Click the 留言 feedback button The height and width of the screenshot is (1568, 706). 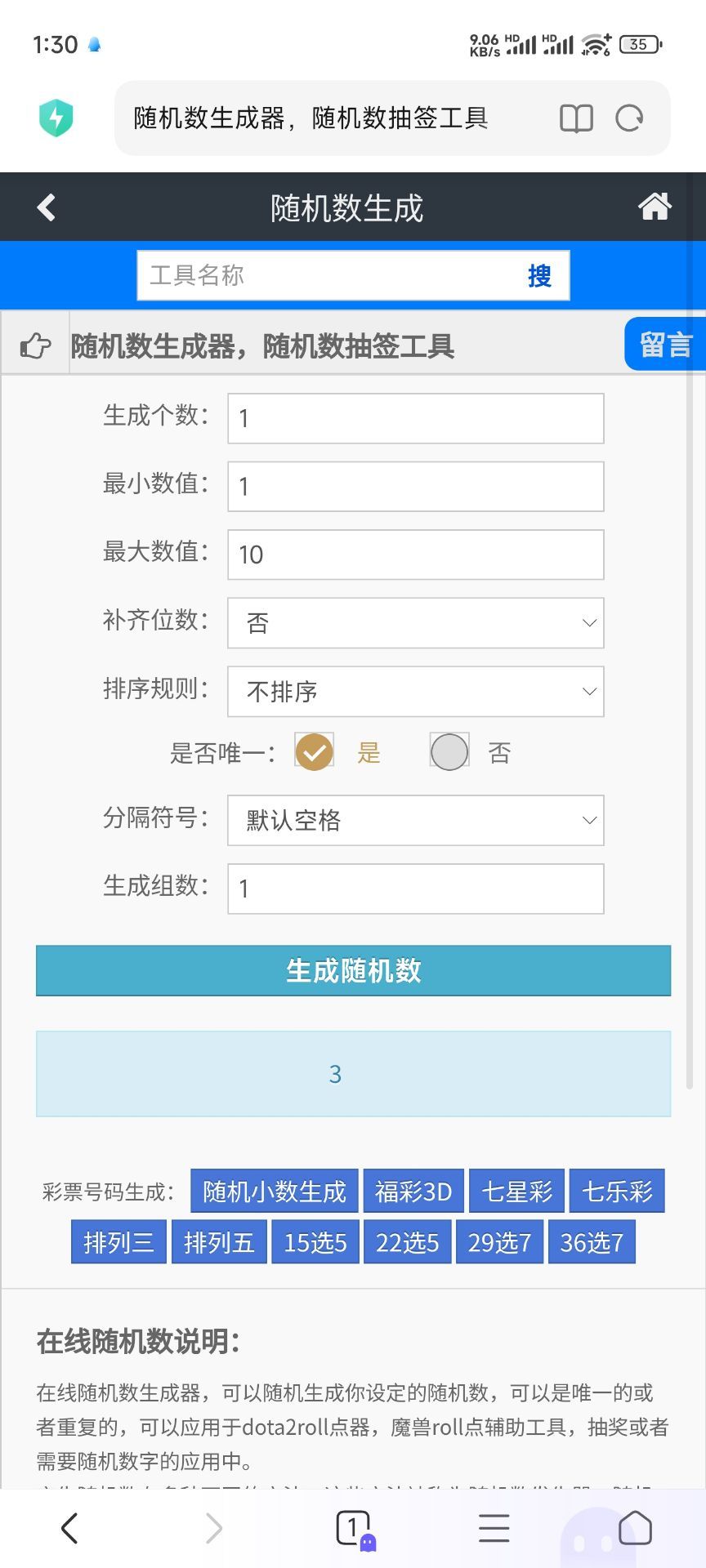[x=665, y=345]
